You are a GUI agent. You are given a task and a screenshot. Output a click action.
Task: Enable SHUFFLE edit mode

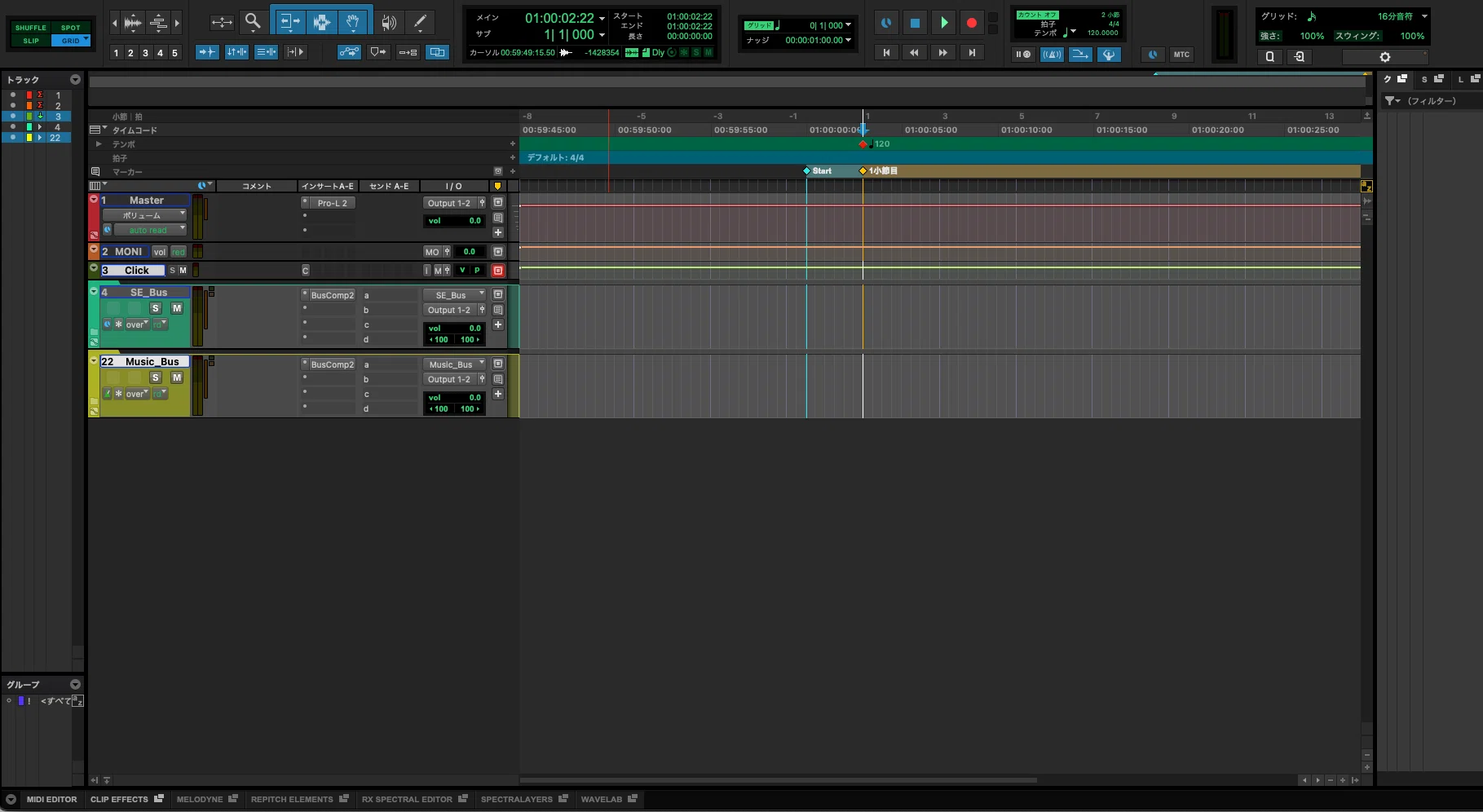[31, 28]
